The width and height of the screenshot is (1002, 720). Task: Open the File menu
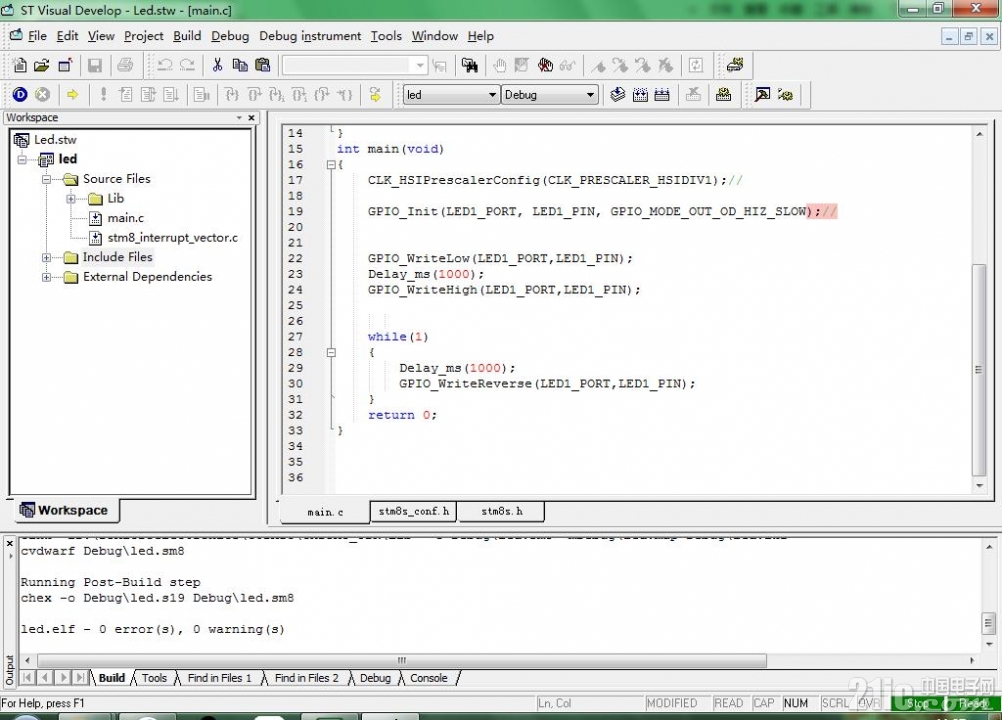tap(37, 36)
